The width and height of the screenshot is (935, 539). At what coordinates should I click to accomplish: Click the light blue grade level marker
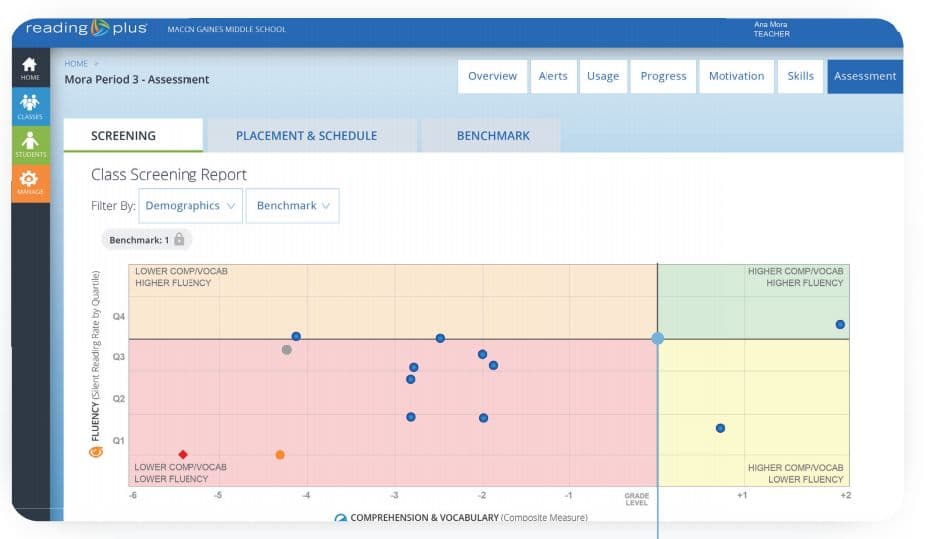coord(658,339)
